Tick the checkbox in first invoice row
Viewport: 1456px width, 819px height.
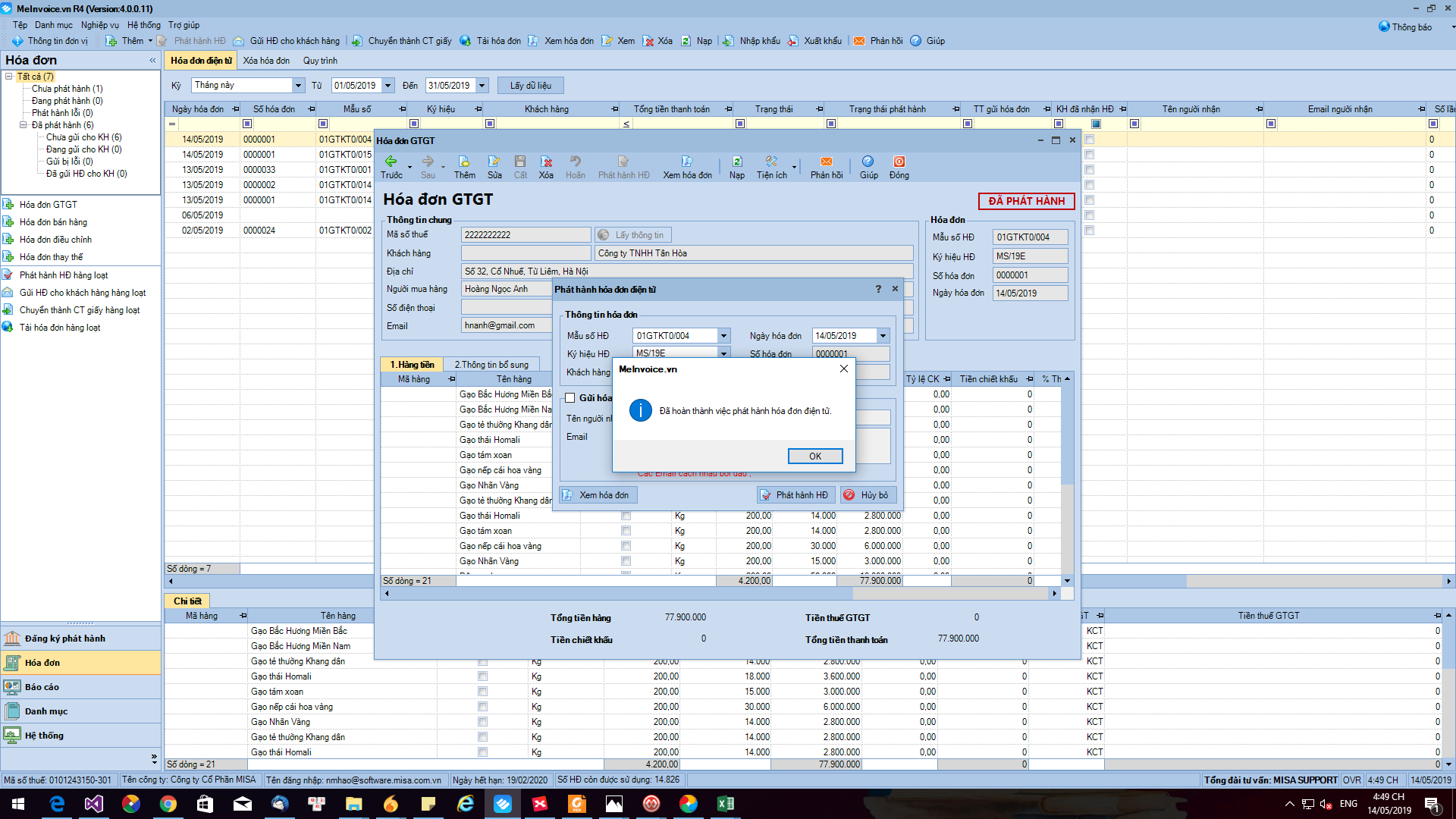[x=1089, y=140]
